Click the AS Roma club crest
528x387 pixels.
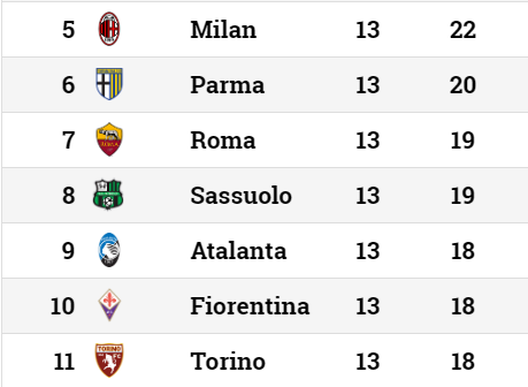pyautogui.click(x=109, y=139)
